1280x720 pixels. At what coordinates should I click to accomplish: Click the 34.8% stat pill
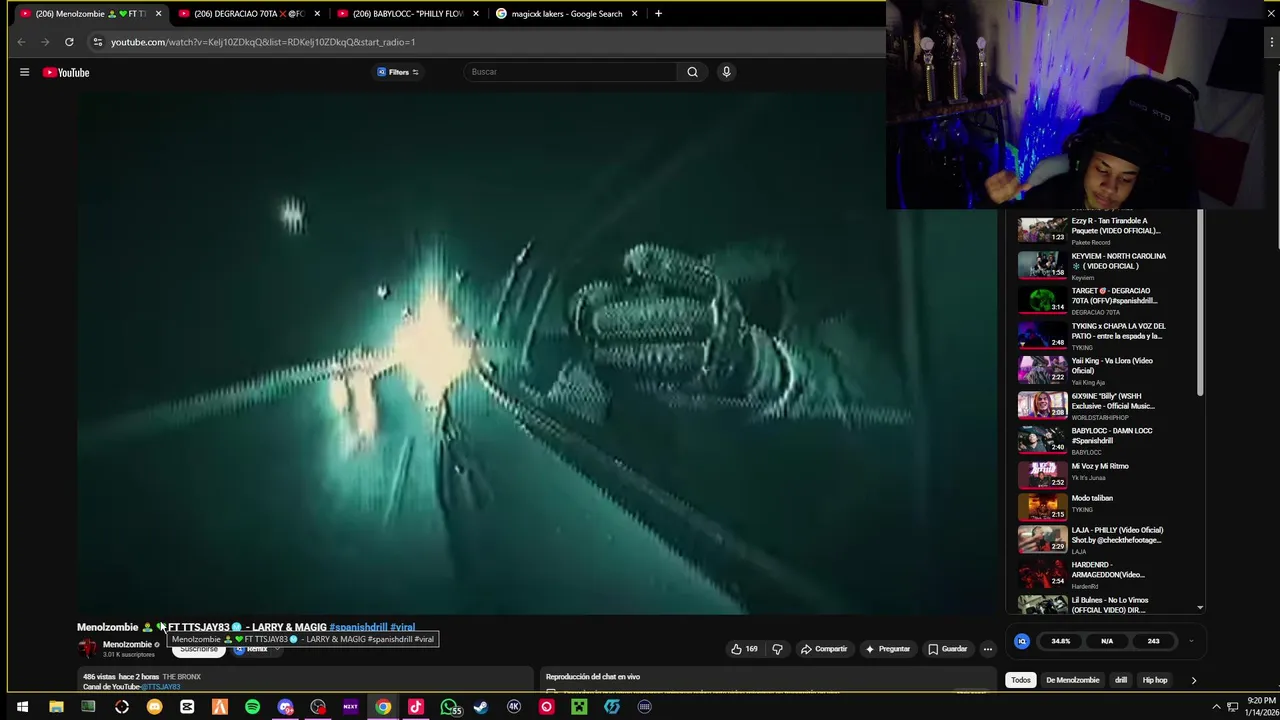point(1061,641)
